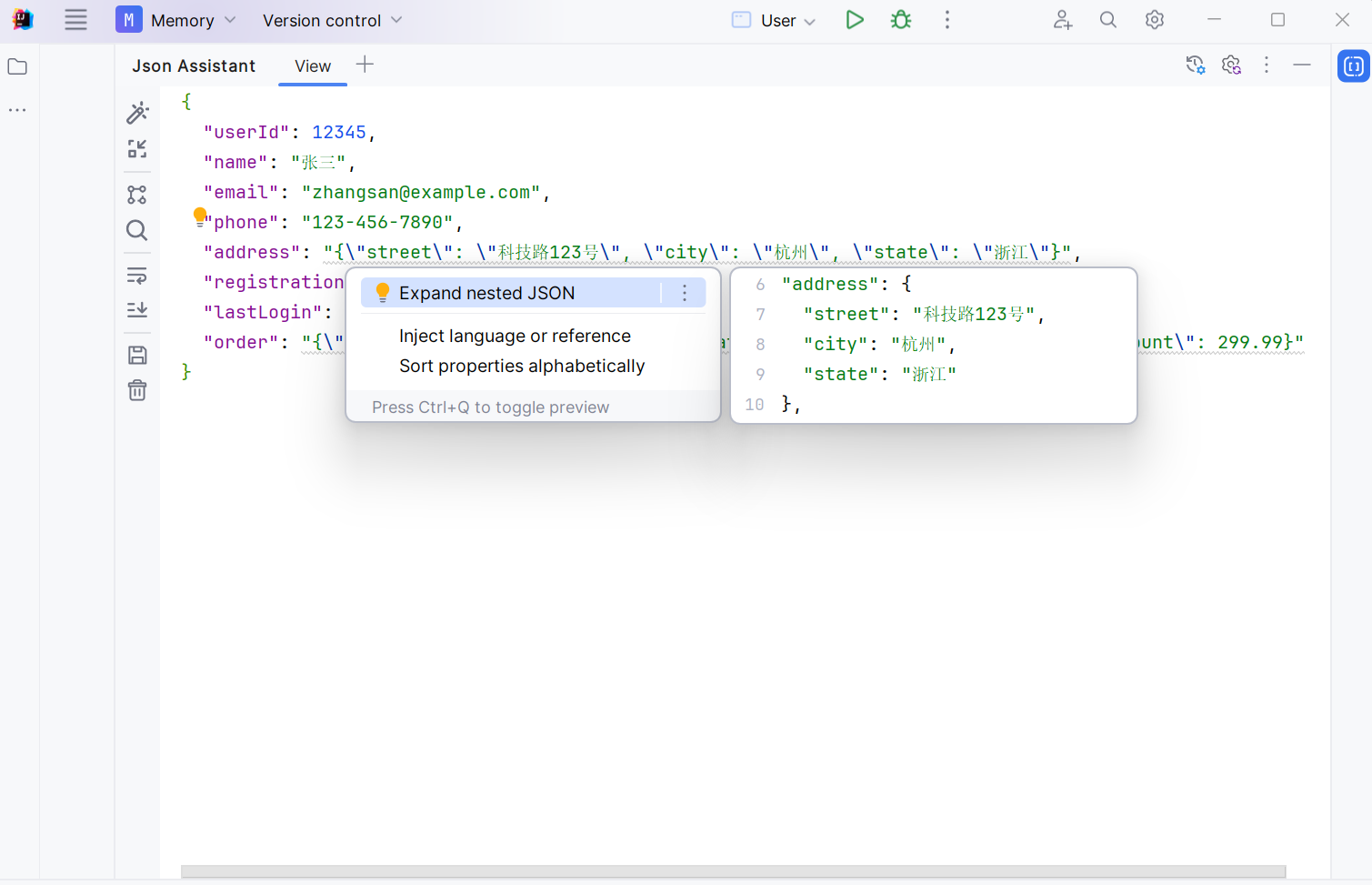Switch to the View tab

312,65
